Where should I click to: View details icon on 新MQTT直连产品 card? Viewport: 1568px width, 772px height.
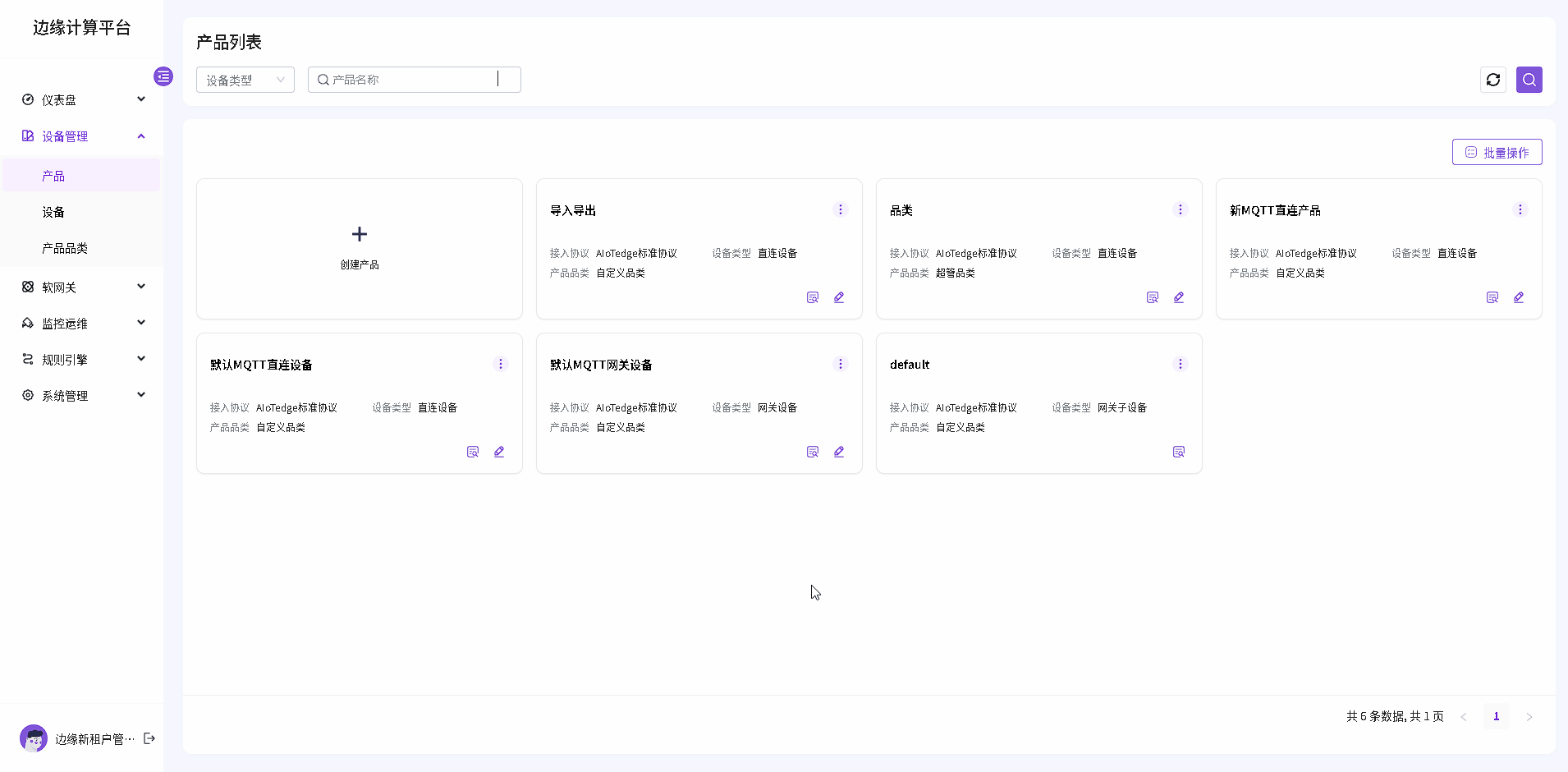point(1492,297)
